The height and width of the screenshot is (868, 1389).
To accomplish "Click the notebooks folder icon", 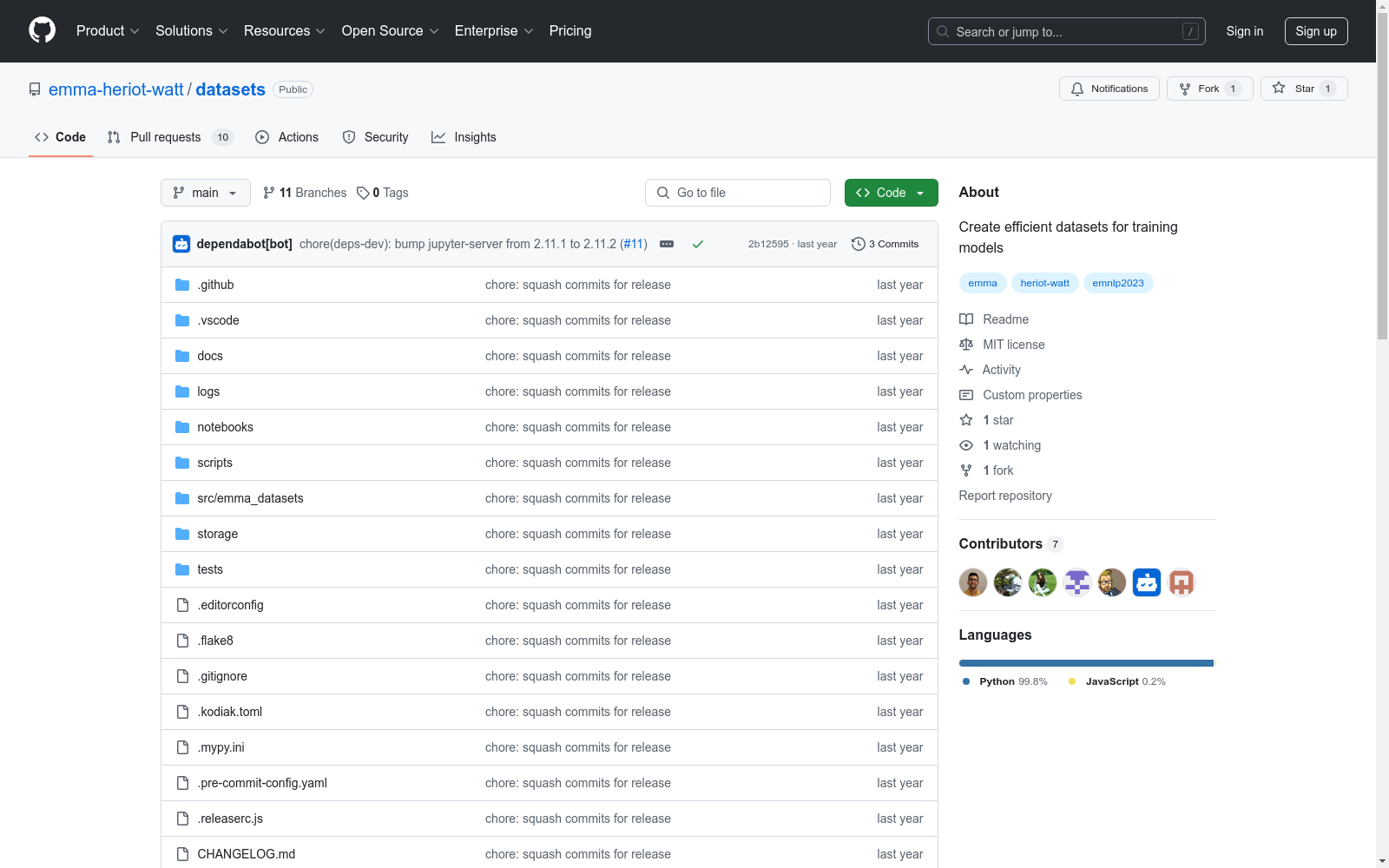I will tap(182, 427).
